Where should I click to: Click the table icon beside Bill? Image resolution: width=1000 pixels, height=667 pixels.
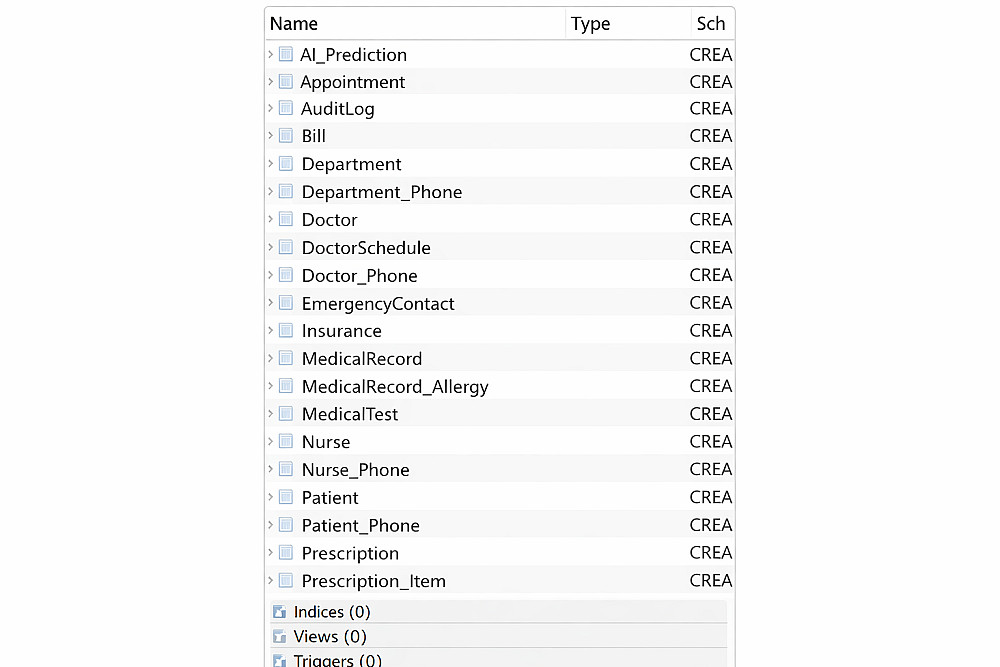click(286, 136)
